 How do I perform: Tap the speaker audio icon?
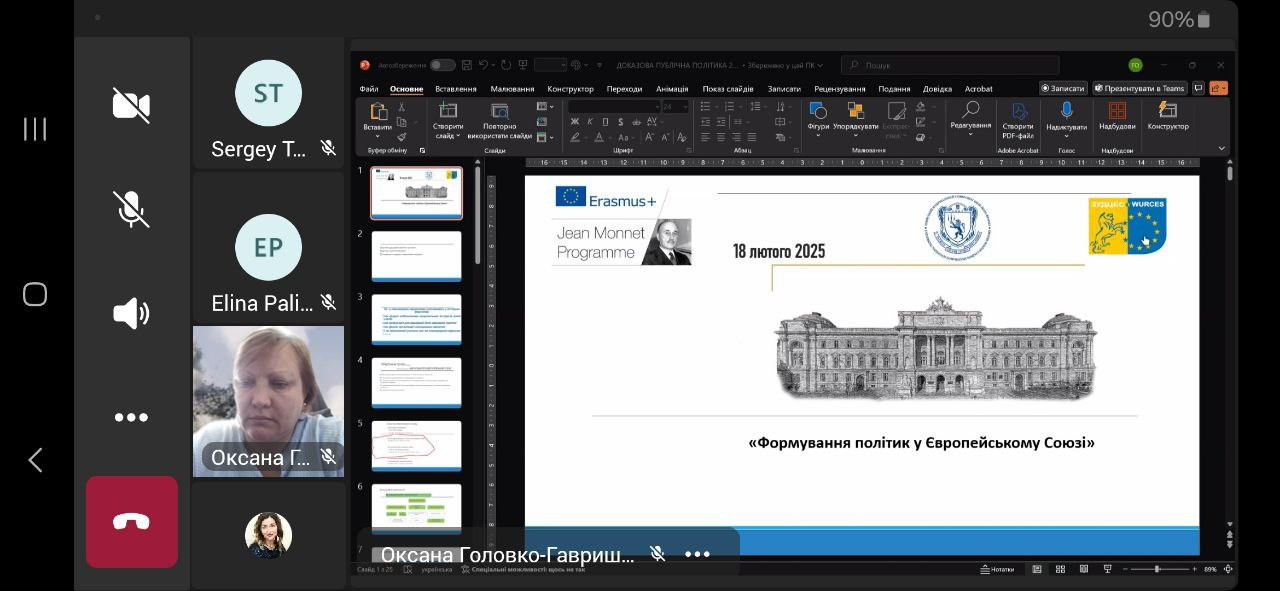coord(131,314)
